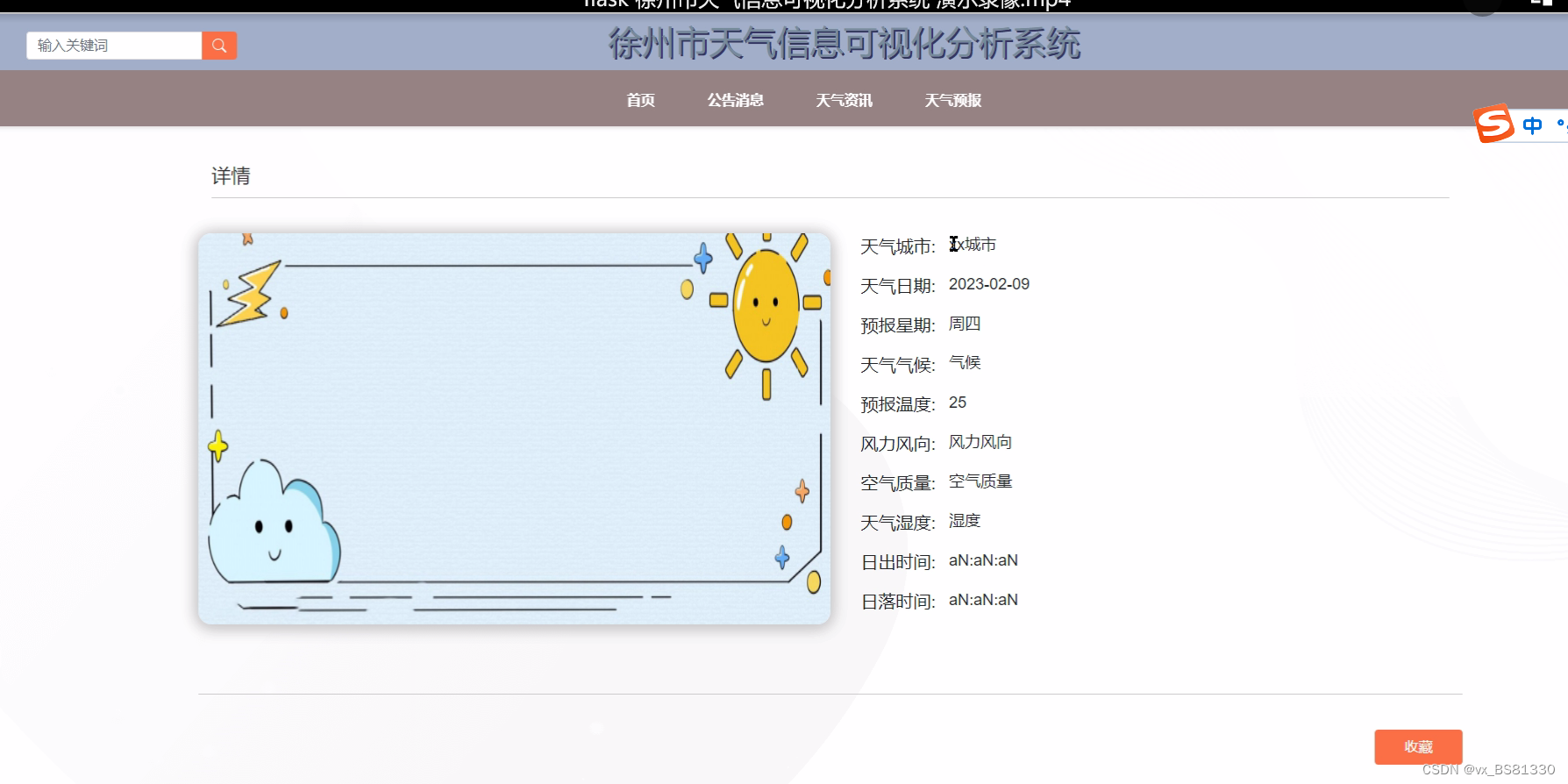This screenshot has height=784, width=1568.
Task: Go to the 天气资讯 menu item
Action: click(x=844, y=100)
